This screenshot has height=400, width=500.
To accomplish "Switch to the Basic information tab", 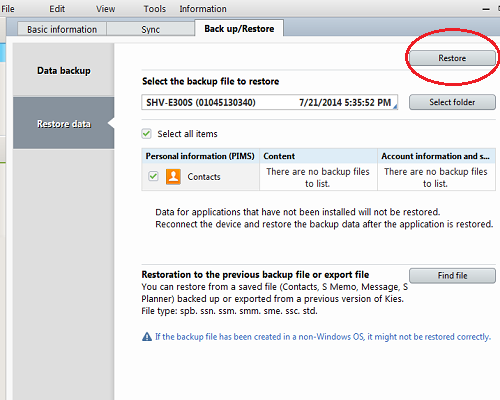I will pos(62,29).
